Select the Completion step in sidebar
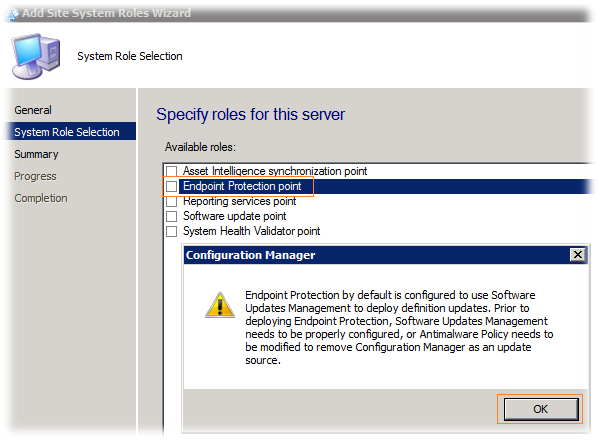Screen dimensions: 598x440 coord(41,198)
